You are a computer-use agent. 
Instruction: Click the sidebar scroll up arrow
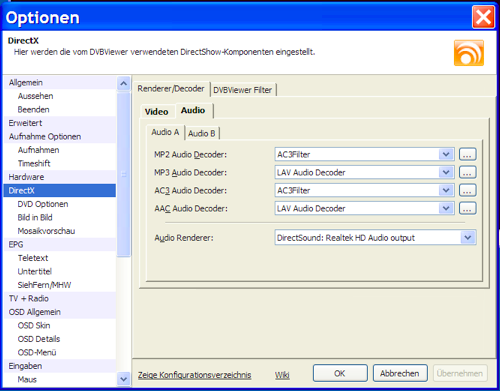[124, 83]
